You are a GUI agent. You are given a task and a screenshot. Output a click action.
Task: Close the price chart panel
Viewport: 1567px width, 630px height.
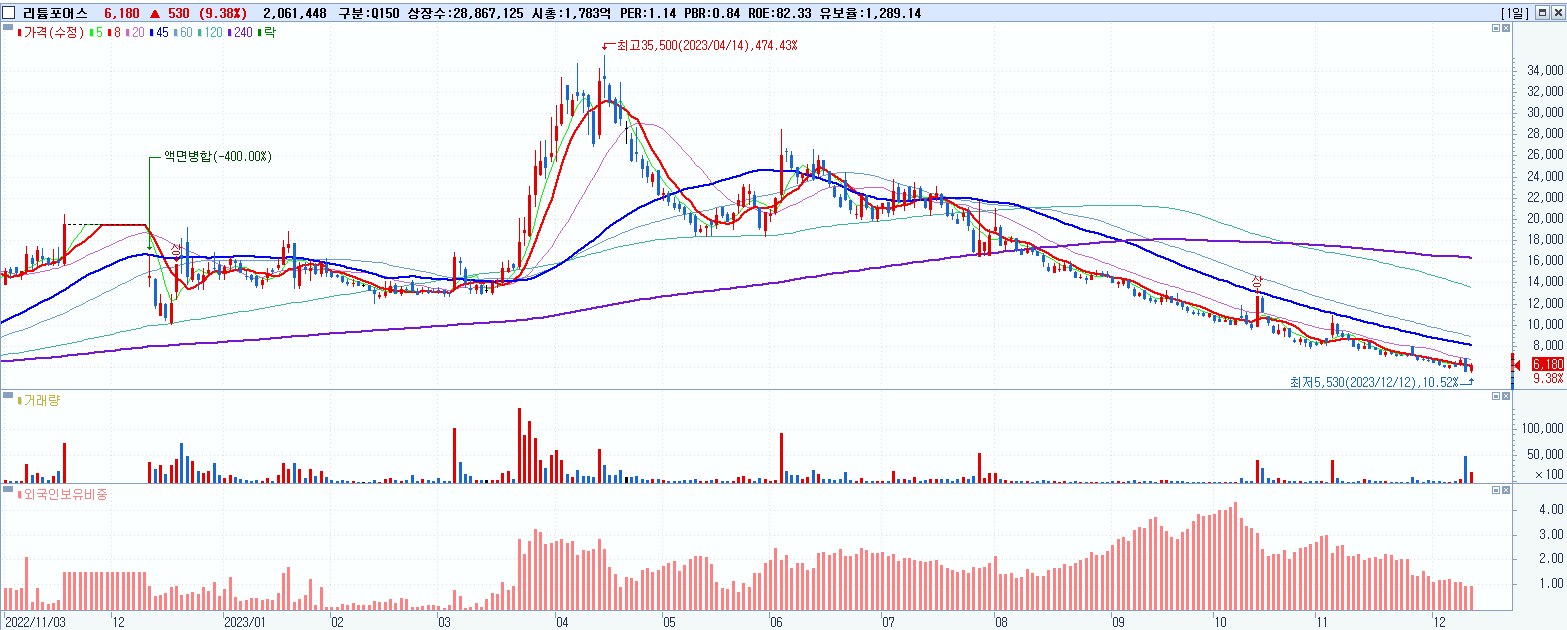tap(1506, 30)
